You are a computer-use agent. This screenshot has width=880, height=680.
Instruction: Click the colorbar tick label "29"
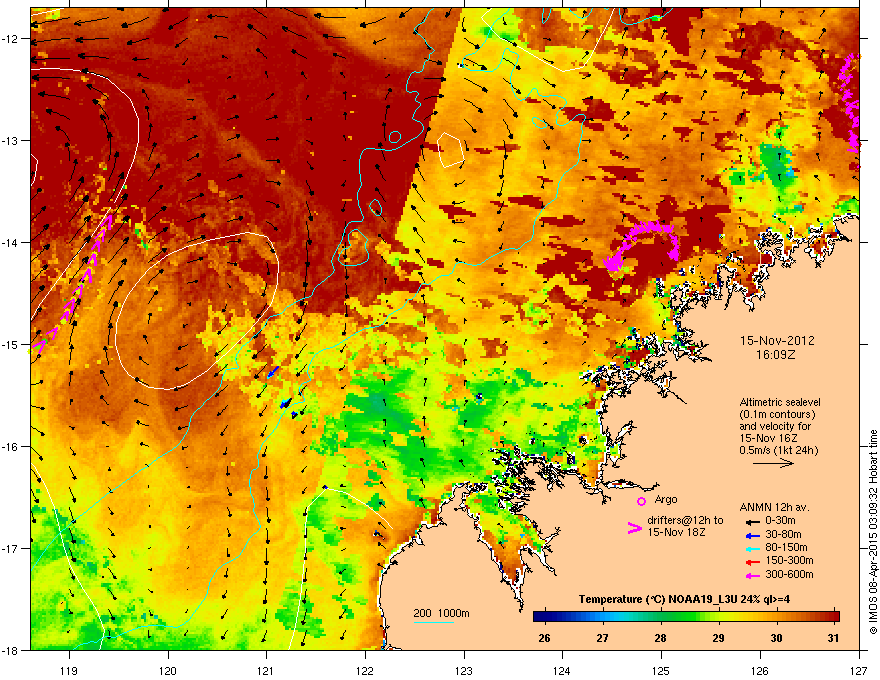click(x=718, y=638)
